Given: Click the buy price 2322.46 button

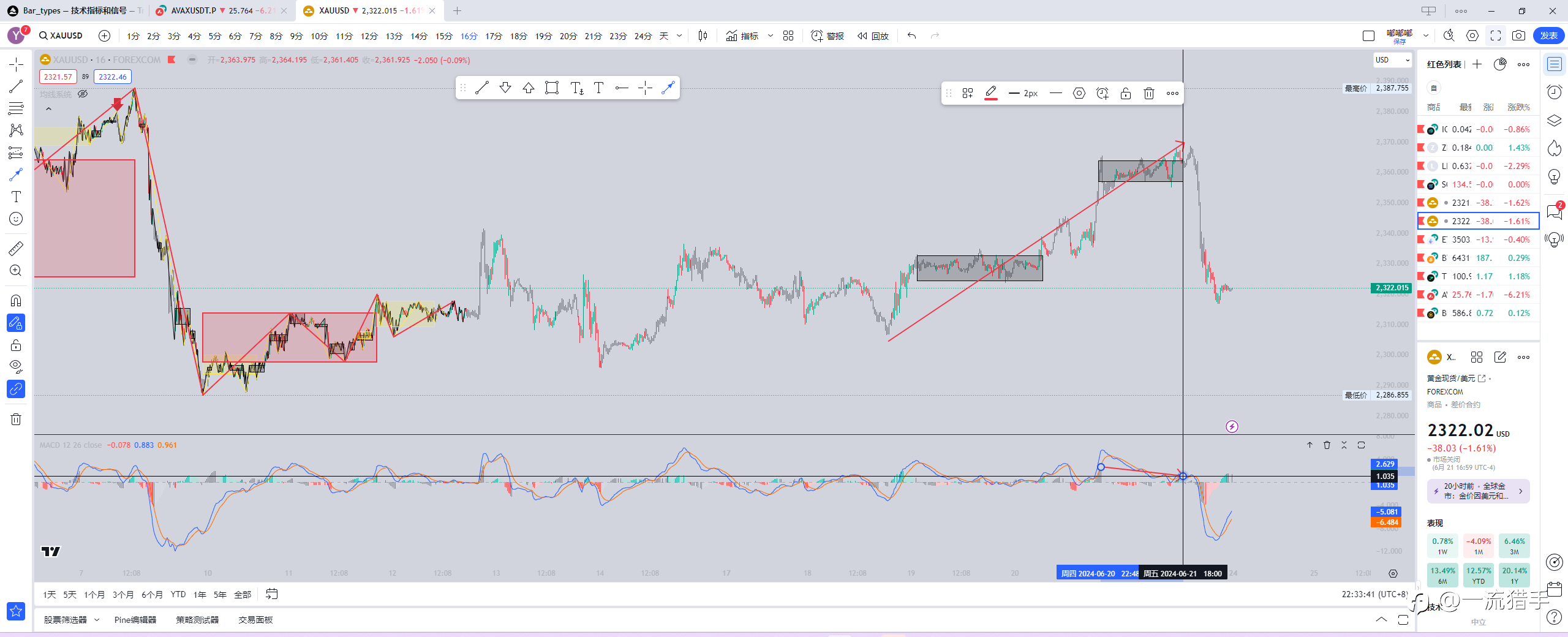Looking at the screenshot, I should coord(113,77).
